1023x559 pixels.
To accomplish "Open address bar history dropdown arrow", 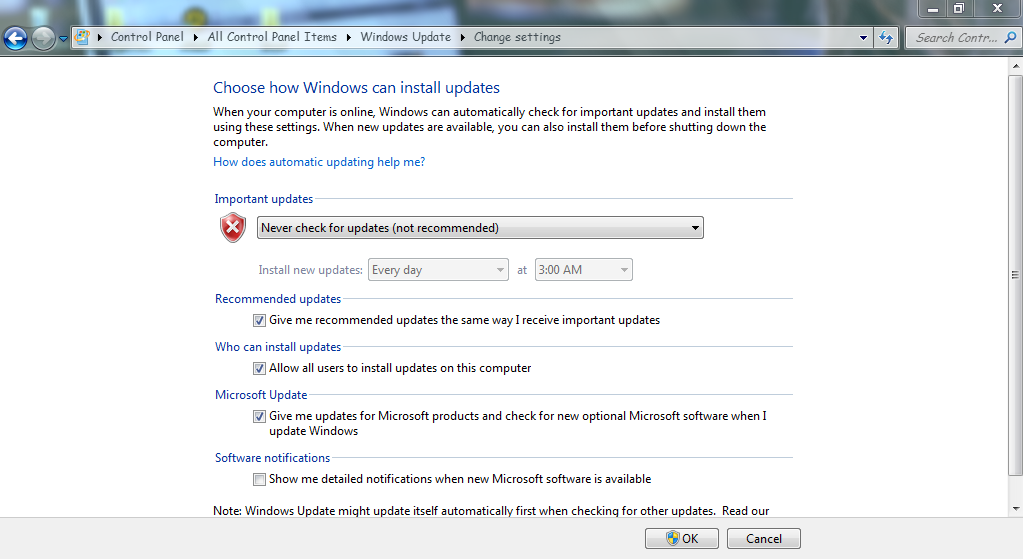I will point(863,38).
